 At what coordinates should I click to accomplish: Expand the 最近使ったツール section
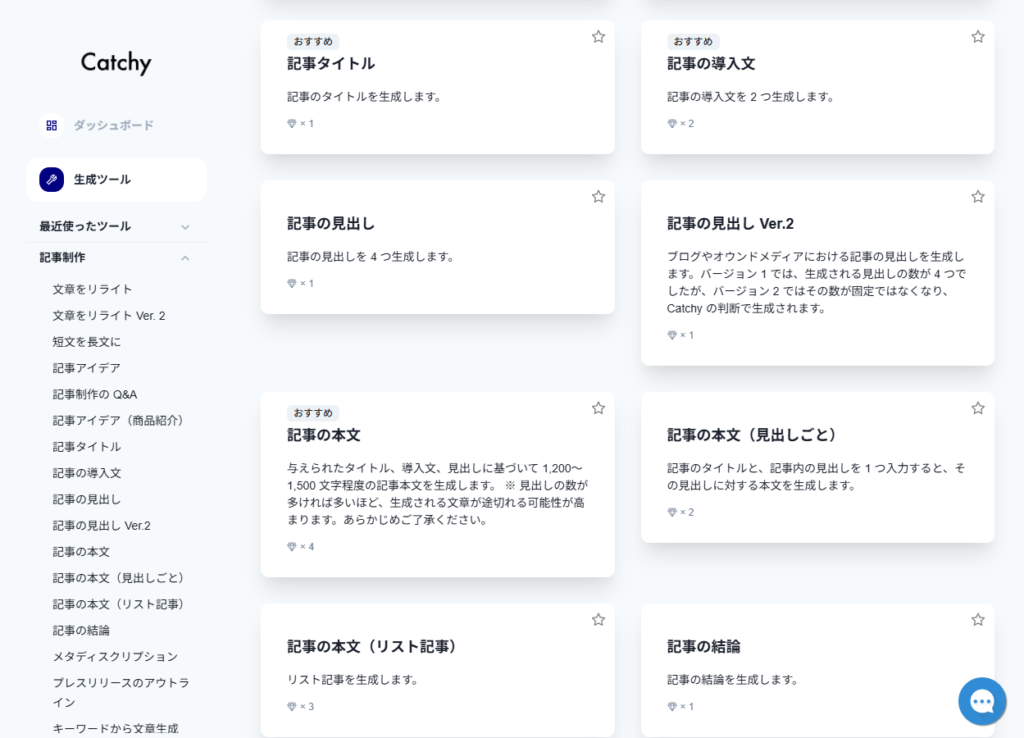tap(185, 227)
